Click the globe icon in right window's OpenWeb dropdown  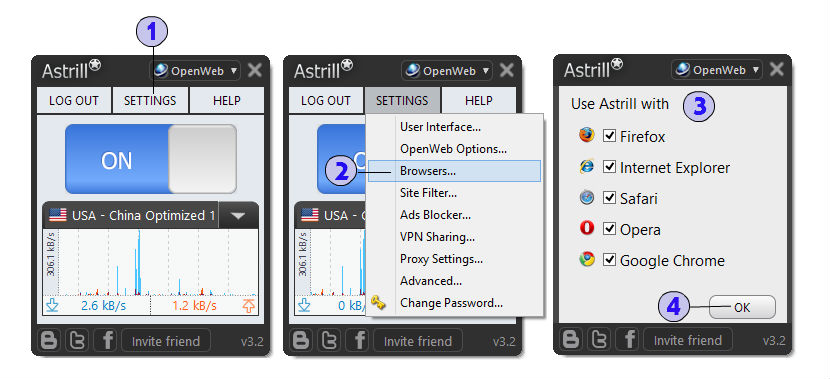(683, 69)
